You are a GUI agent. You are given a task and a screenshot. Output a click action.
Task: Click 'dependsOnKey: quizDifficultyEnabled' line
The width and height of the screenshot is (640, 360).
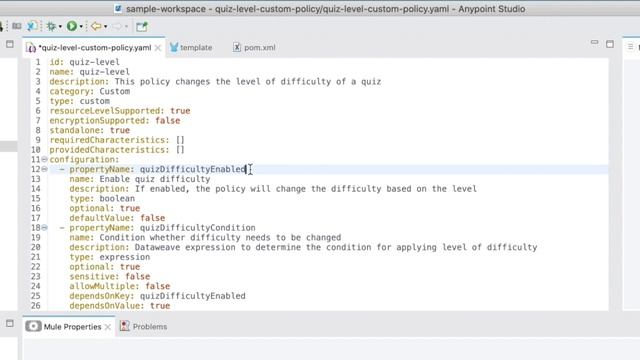[157, 296]
